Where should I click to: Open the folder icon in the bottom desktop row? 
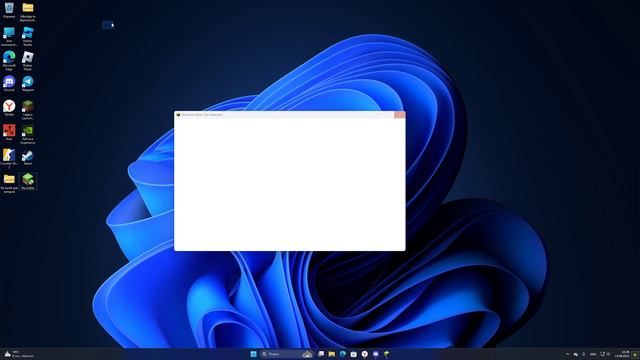[x=9, y=183]
